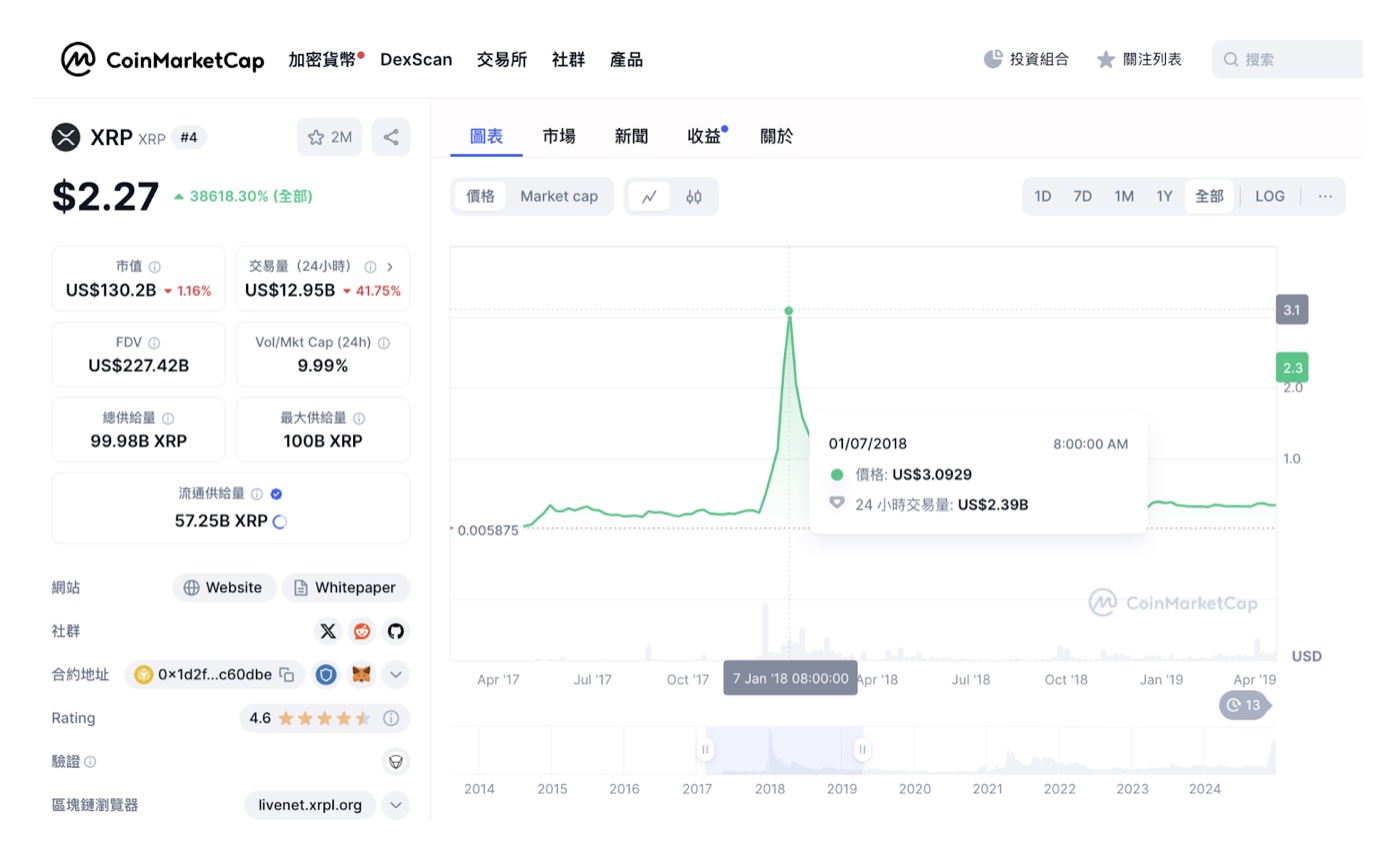The width and height of the screenshot is (1396, 850).
Task: Switch to the 圖表 tab
Action: [486, 136]
